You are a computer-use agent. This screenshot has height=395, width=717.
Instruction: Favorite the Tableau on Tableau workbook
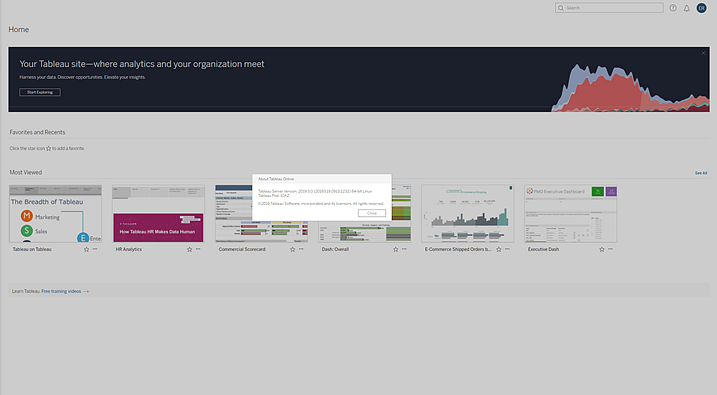point(86,249)
